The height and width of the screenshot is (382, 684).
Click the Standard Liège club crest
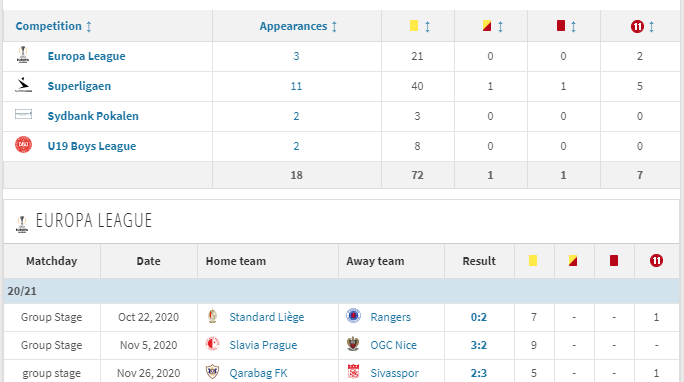click(x=212, y=316)
